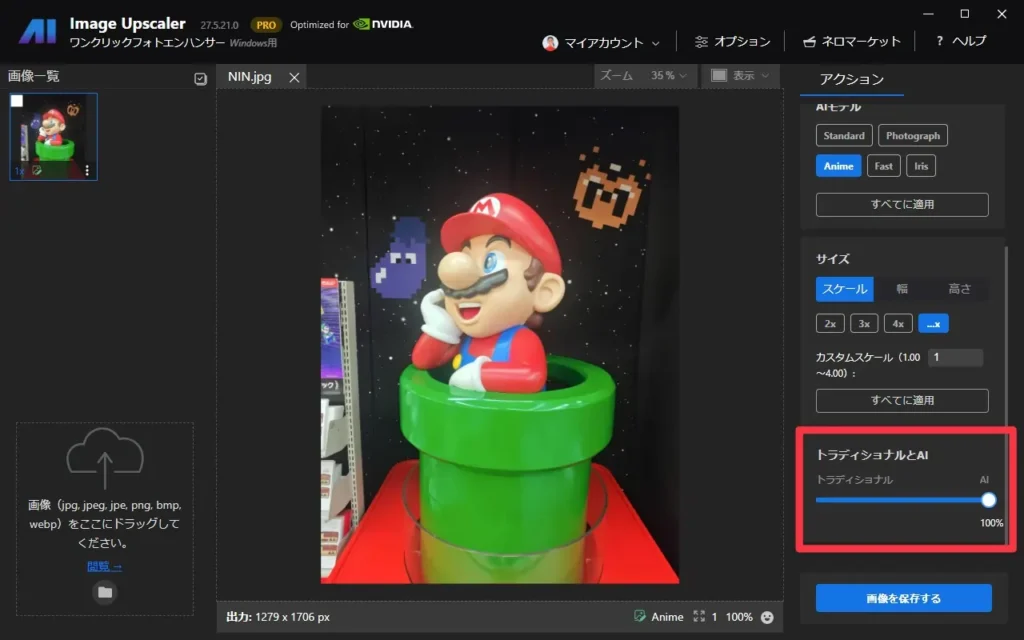Click the folder icon in the upload area

click(x=105, y=592)
